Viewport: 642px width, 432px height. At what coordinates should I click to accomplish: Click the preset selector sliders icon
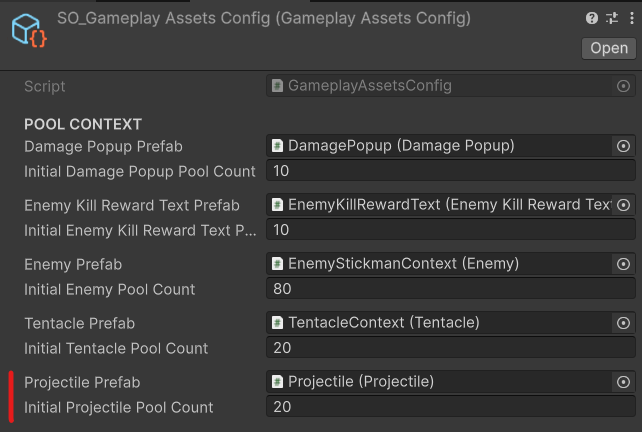pyautogui.click(x=611, y=18)
